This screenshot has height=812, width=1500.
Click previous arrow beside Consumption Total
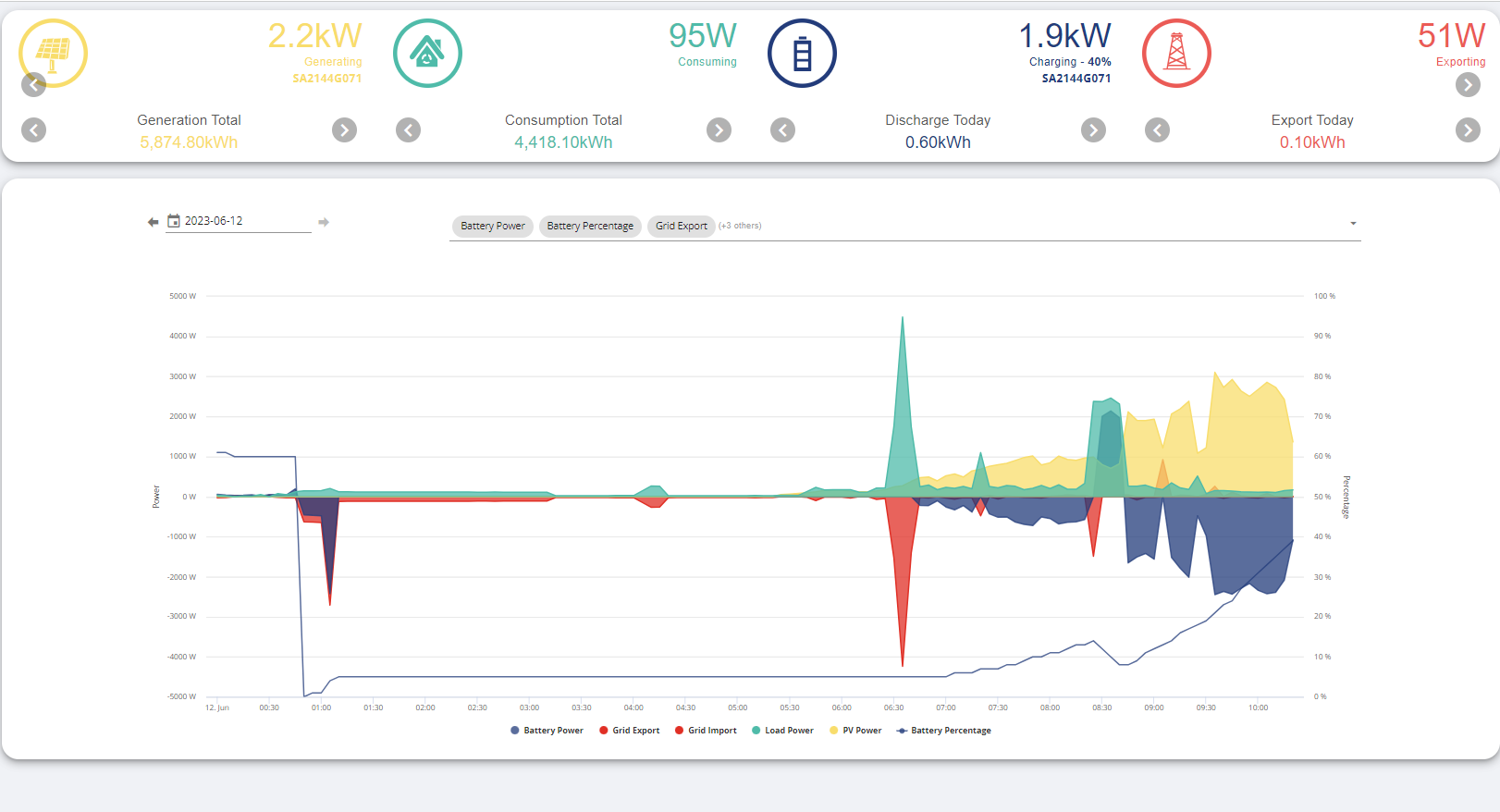pyautogui.click(x=408, y=130)
